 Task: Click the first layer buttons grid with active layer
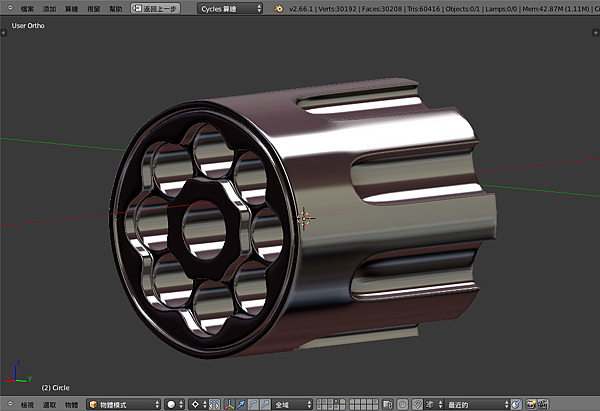(331, 404)
